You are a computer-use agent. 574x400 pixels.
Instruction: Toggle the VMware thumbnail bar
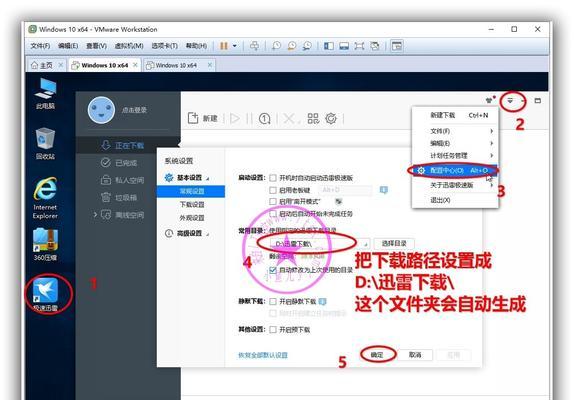[344, 46]
